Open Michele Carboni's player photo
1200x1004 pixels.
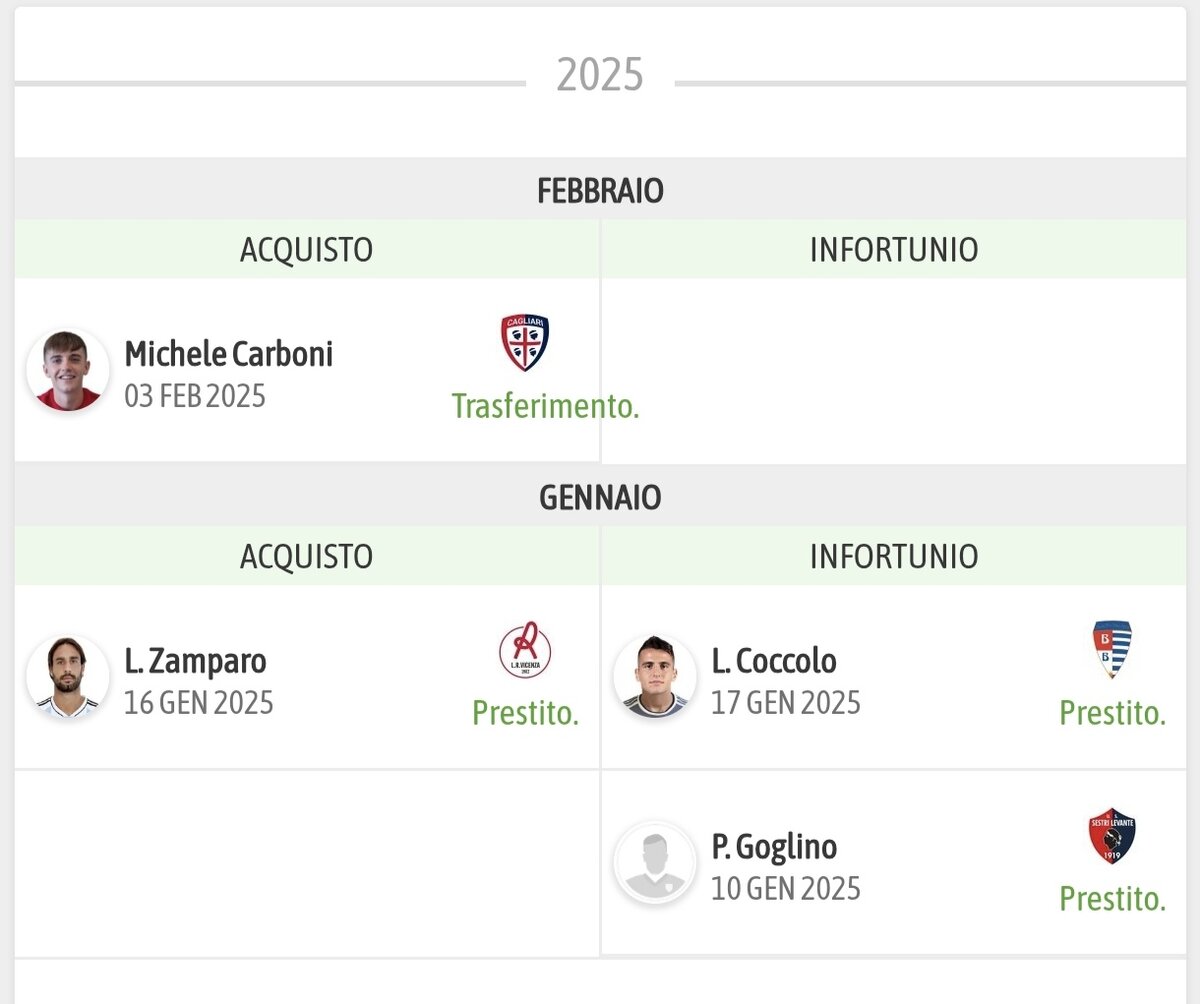(68, 370)
